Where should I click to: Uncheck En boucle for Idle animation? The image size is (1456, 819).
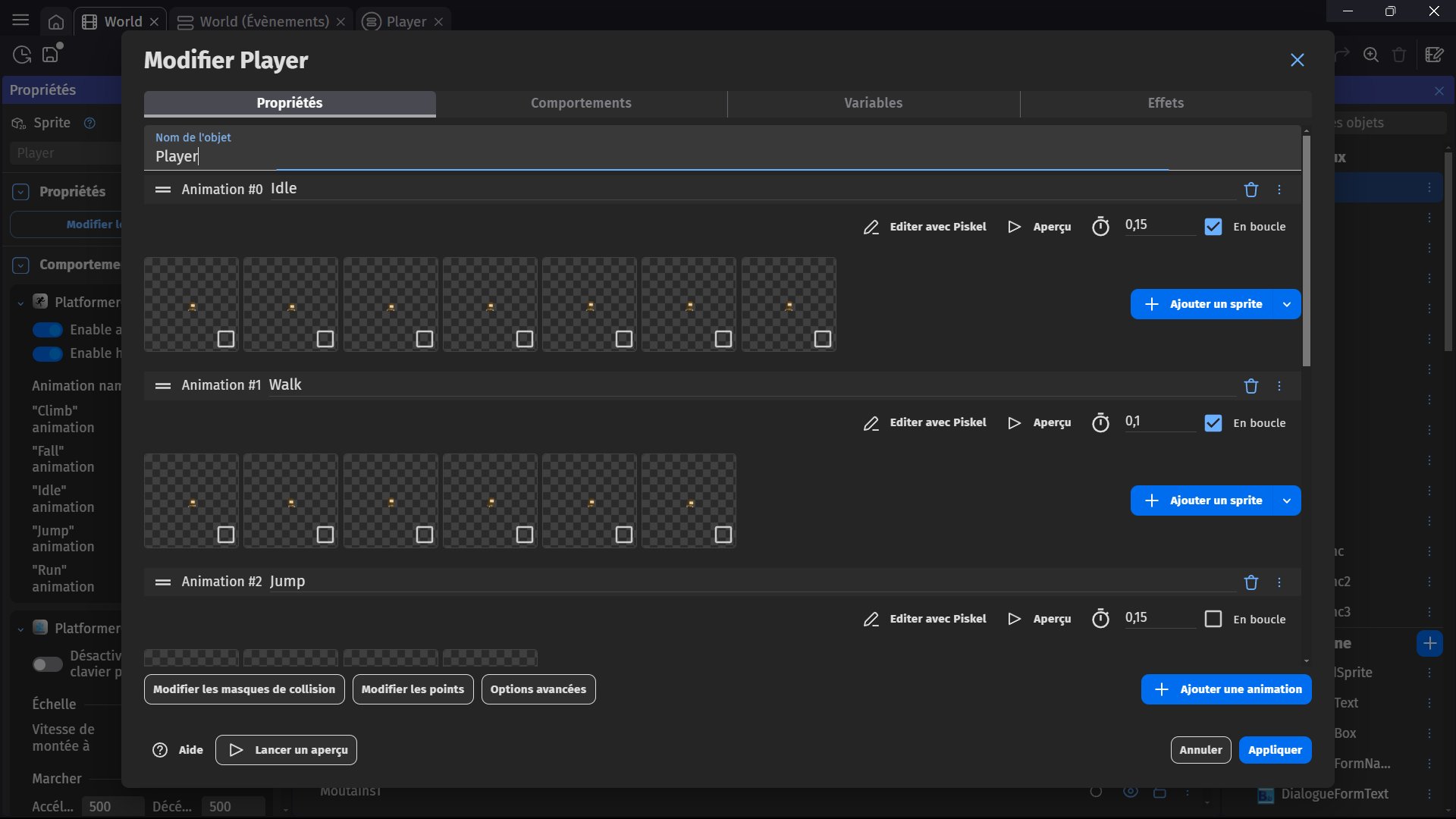pos(1213,227)
